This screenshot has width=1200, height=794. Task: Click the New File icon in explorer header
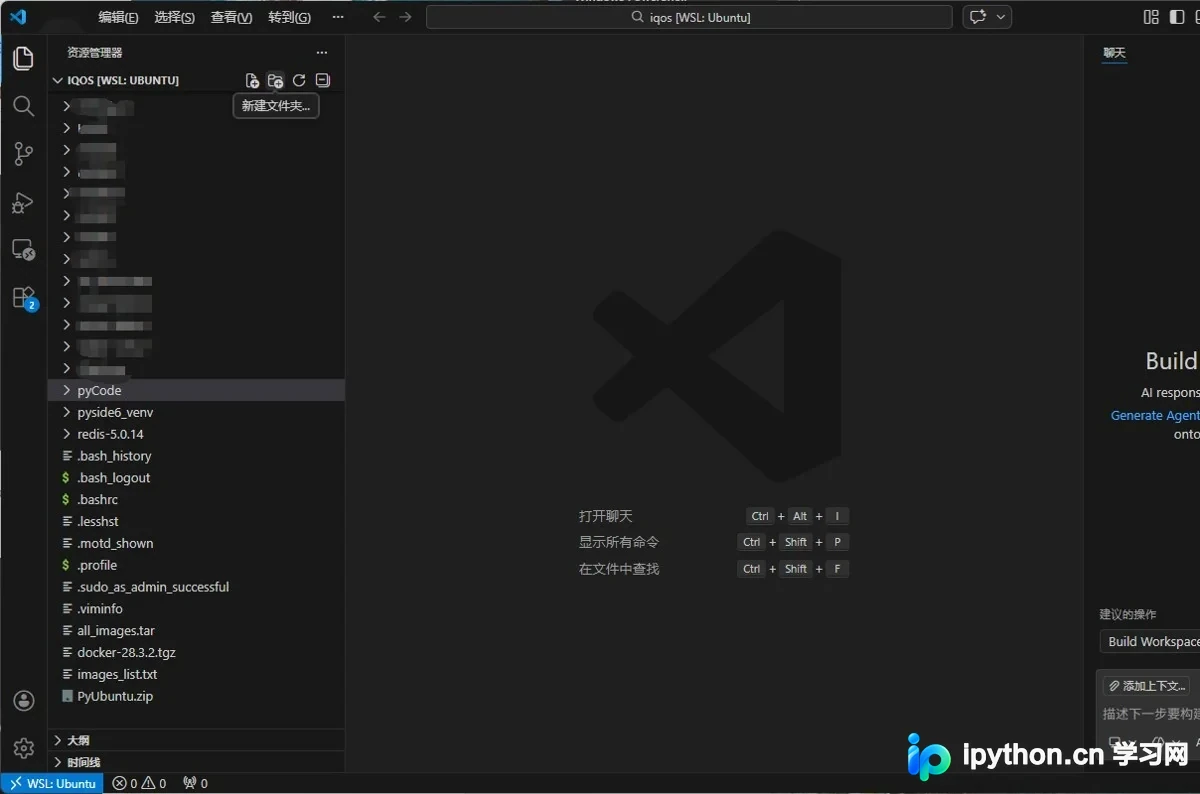click(x=252, y=80)
